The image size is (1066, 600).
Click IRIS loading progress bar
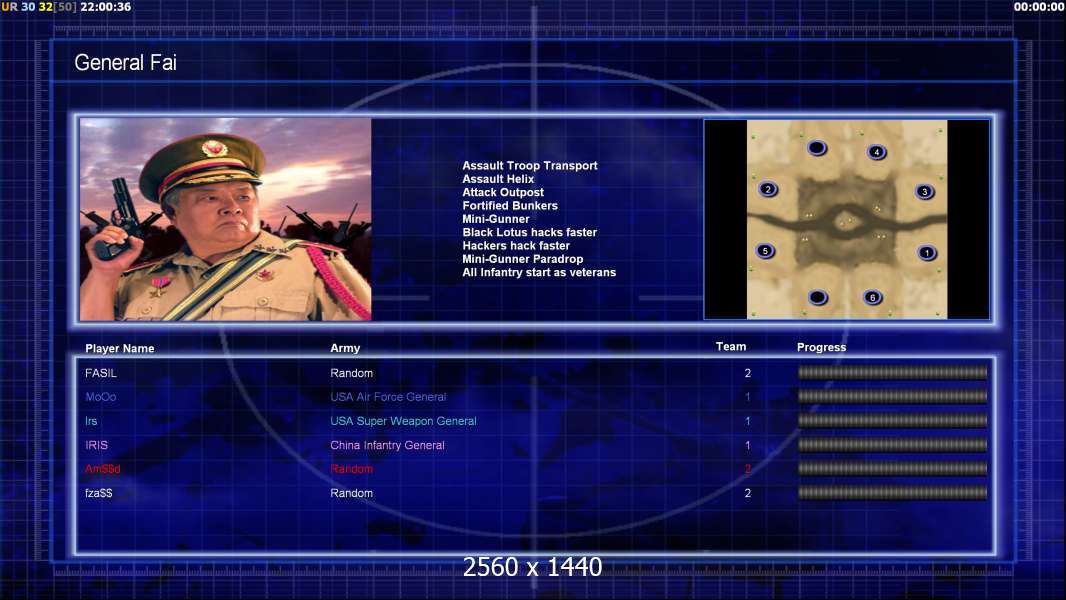pyautogui.click(x=893, y=444)
